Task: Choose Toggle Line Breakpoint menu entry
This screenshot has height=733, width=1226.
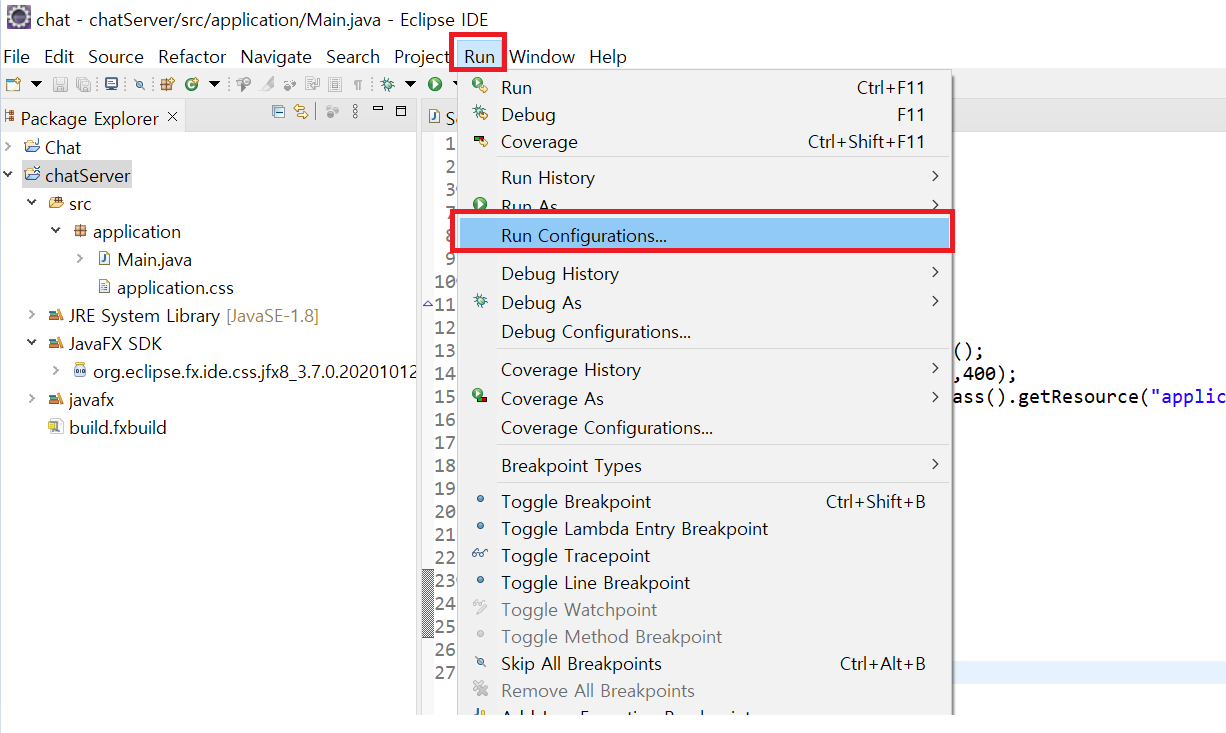Action: (705, 583)
